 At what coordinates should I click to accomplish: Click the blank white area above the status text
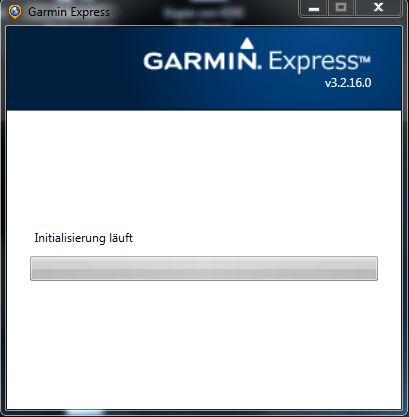tap(204, 170)
